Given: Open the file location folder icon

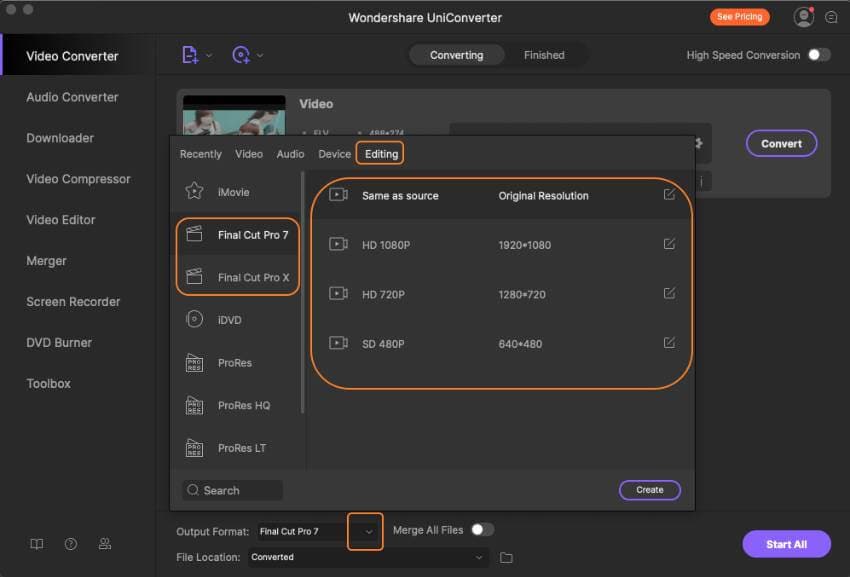Looking at the screenshot, I should tap(506, 557).
